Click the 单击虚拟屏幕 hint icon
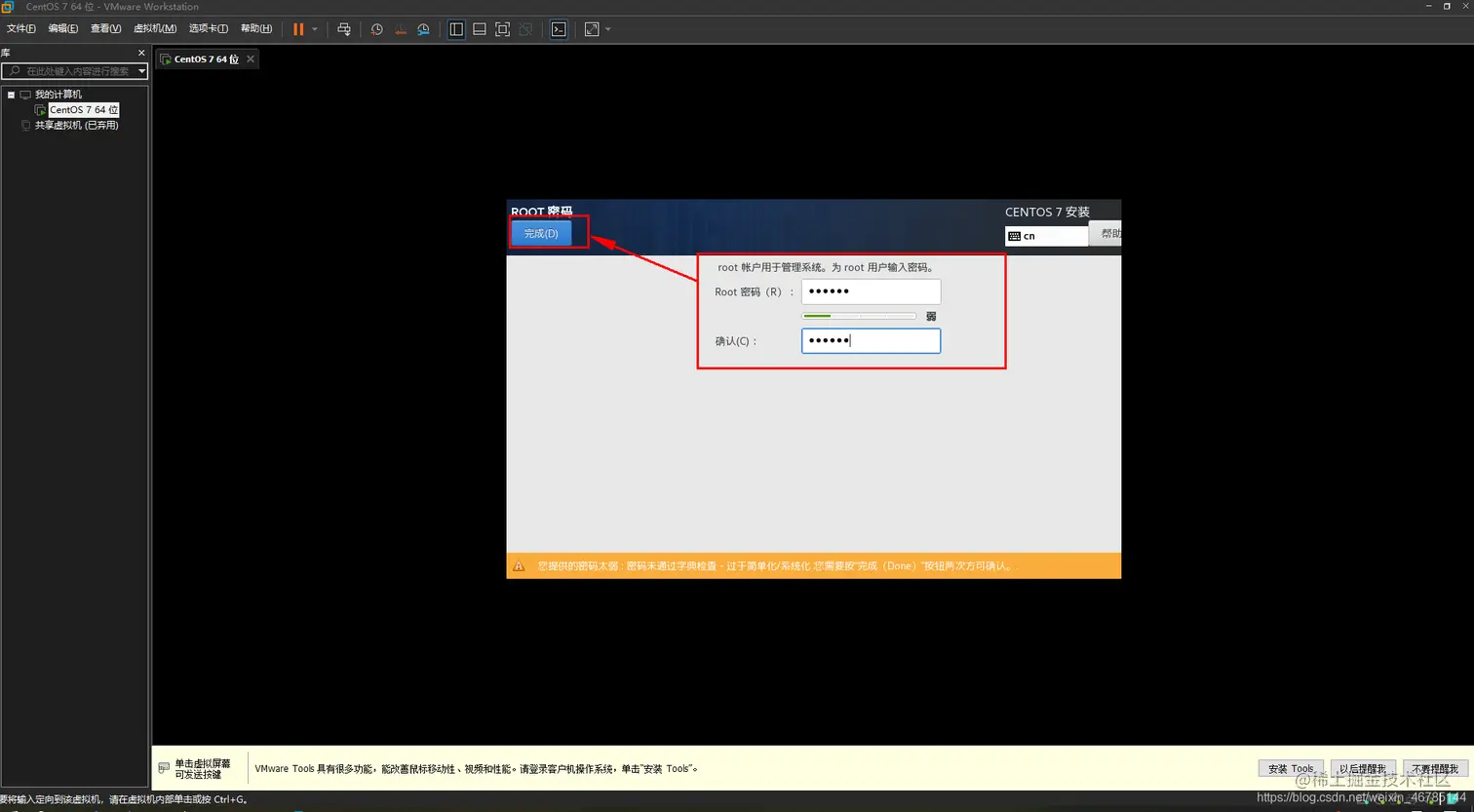This screenshot has width=1474, height=812. coord(164,769)
